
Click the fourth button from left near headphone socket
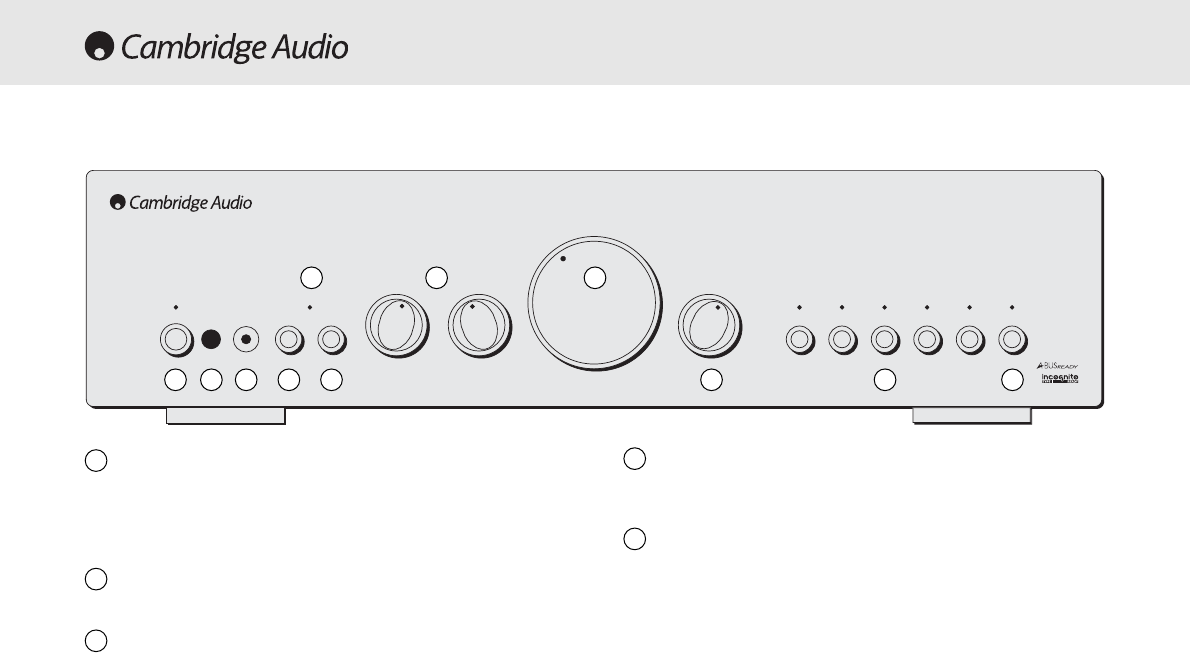pyautogui.click(x=288, y=339)
